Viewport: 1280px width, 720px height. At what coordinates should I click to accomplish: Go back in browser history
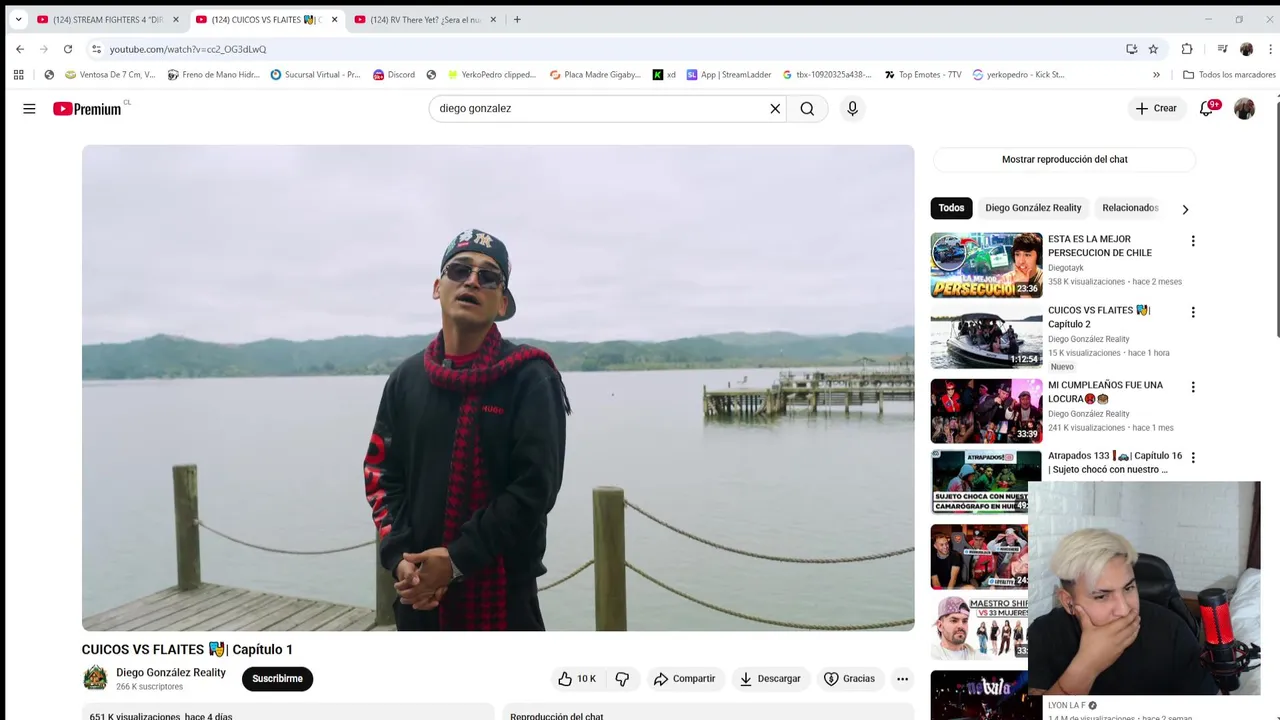coord(20,49)
